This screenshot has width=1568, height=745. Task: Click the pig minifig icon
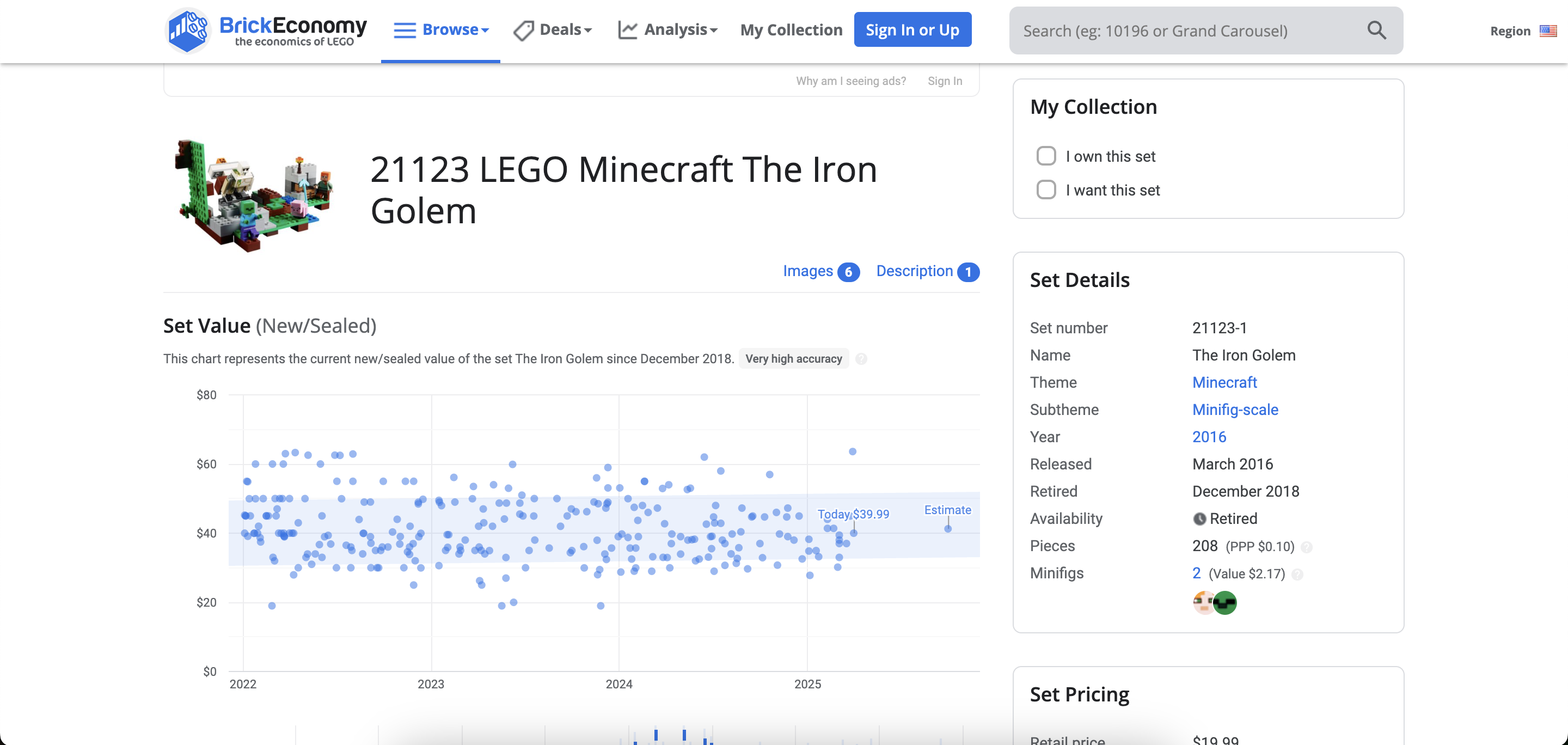click(x=1203, y=602)
